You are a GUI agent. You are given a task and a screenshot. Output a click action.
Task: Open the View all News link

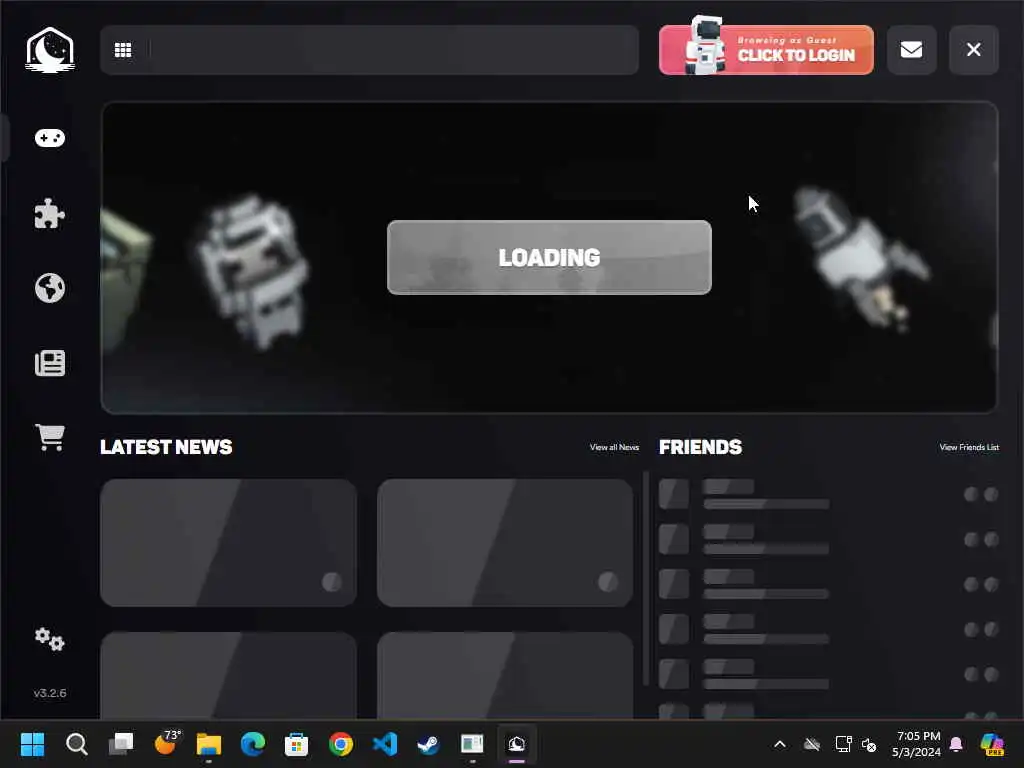coord(614,447)
